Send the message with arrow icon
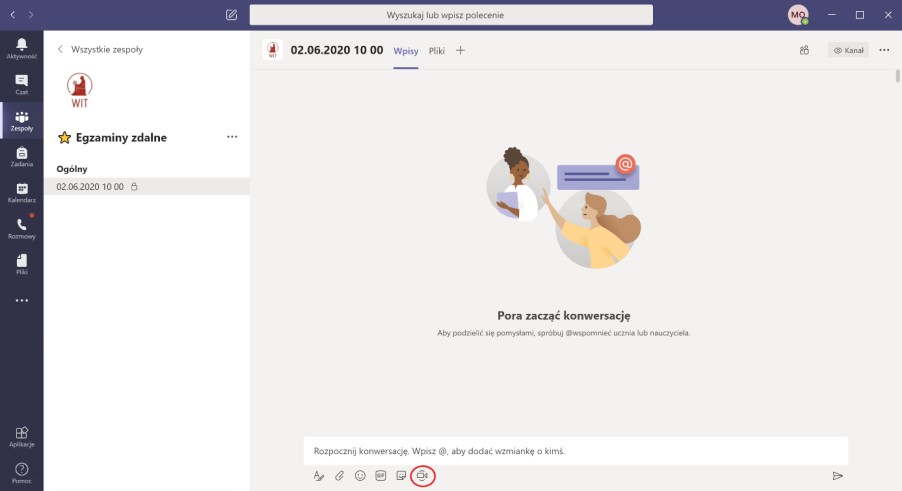 [838, 476]
